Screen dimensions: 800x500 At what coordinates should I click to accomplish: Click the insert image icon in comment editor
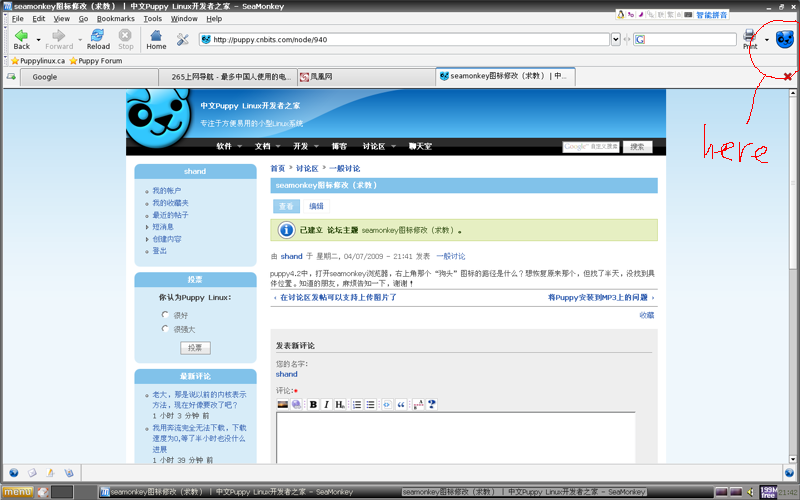click(283, 405)
